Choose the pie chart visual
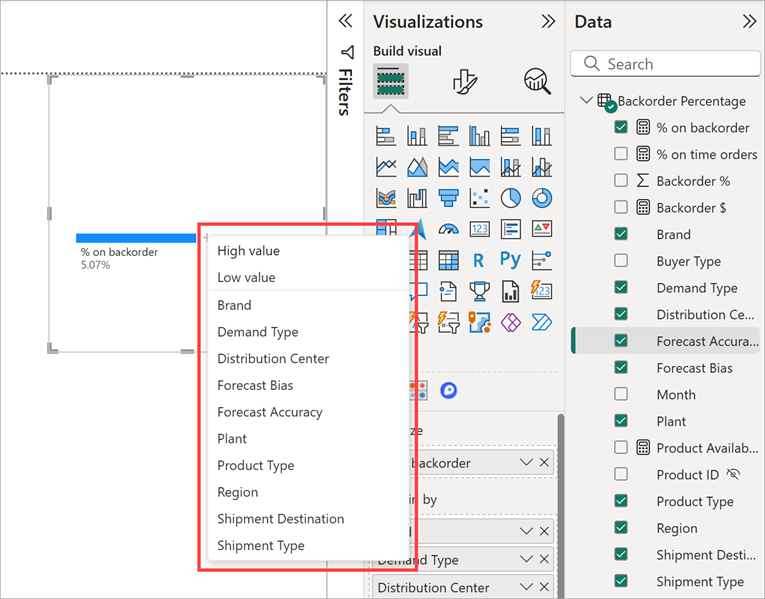Screen dimensions: 765x599 pyautogui.click(x=510, y=198)
